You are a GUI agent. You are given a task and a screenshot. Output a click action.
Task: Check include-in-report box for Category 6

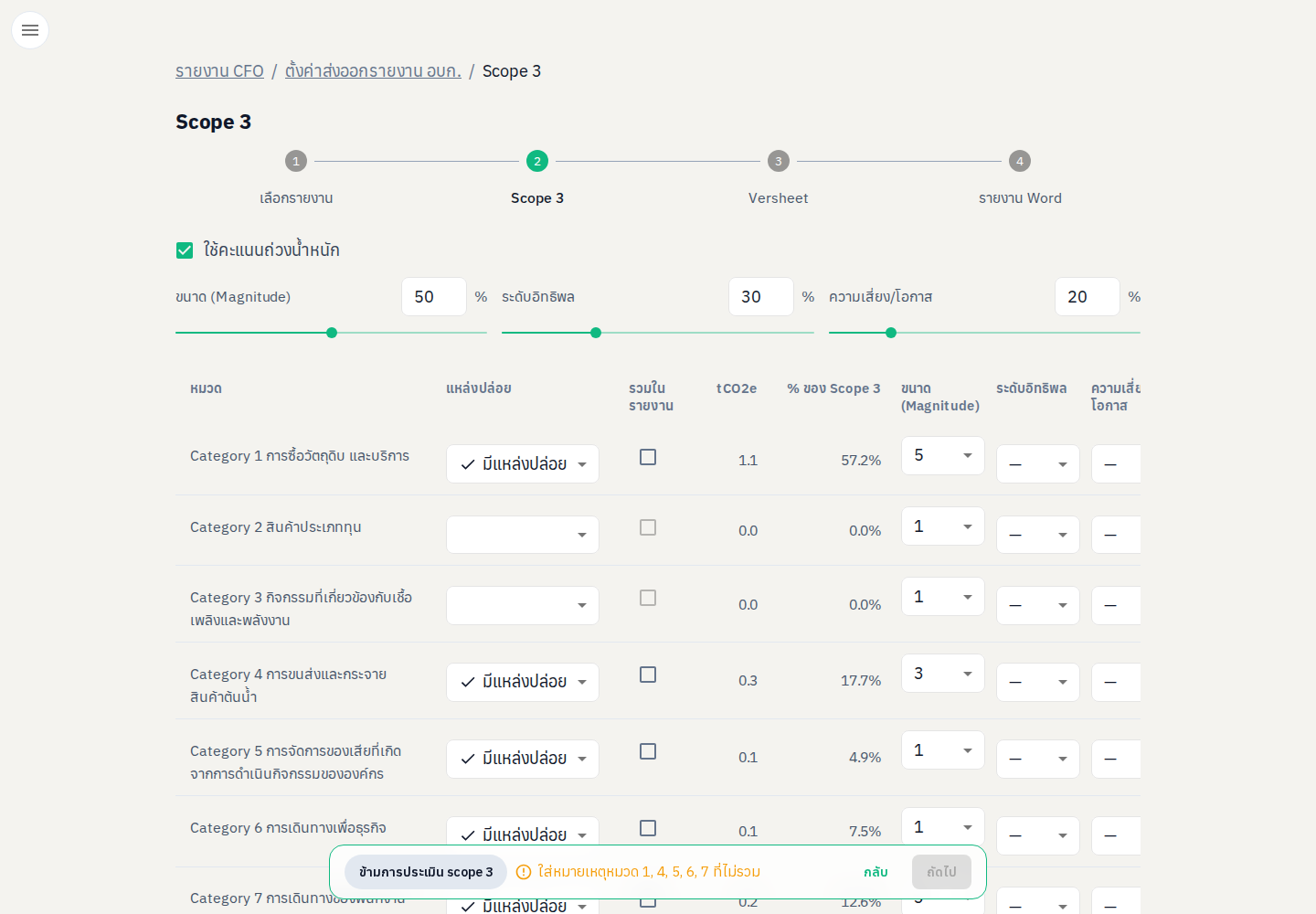(648, 828)
